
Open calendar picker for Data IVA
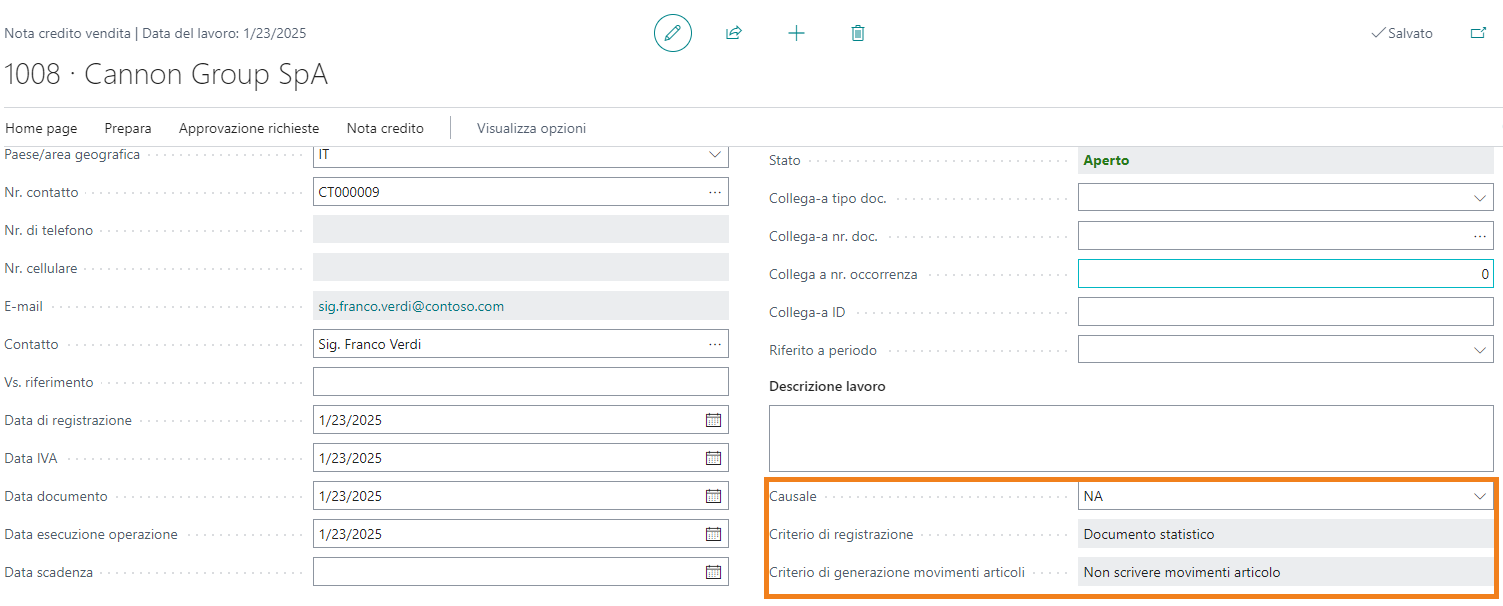pyautogui.click(x=713, y=458)
